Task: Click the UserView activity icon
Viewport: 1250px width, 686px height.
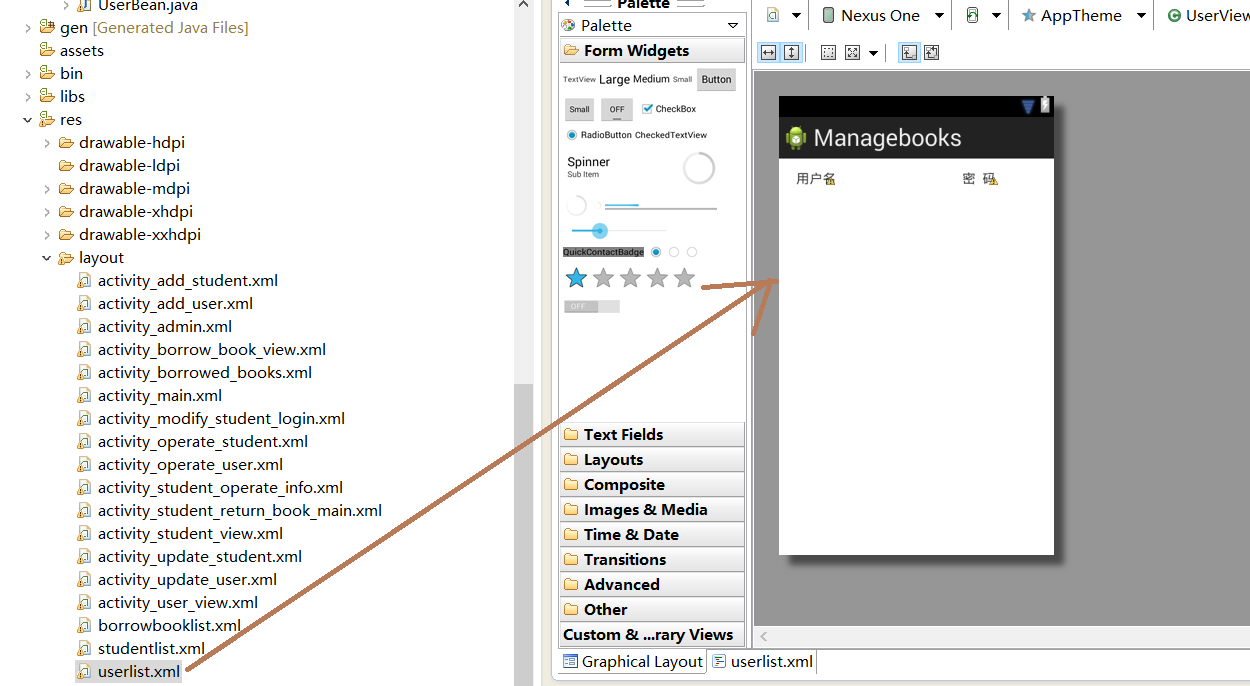Action: 1174,16
